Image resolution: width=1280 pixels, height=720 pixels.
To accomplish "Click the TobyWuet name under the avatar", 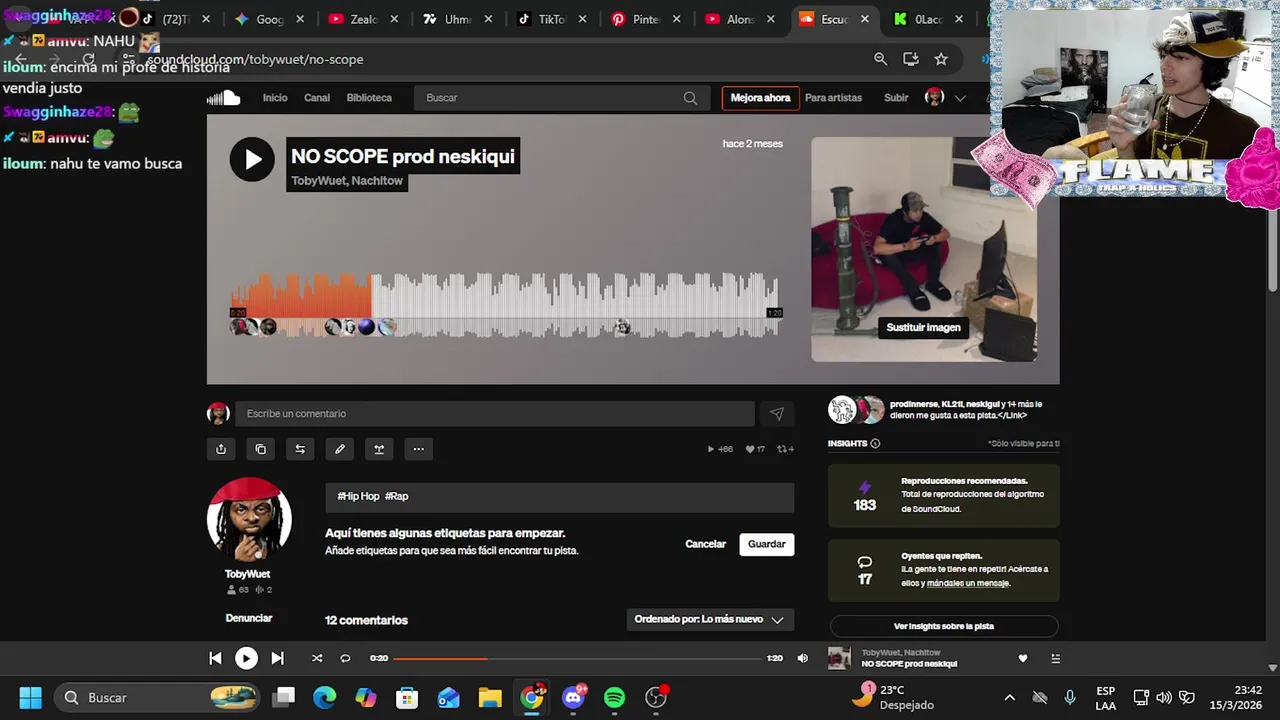I will point(247,574).
